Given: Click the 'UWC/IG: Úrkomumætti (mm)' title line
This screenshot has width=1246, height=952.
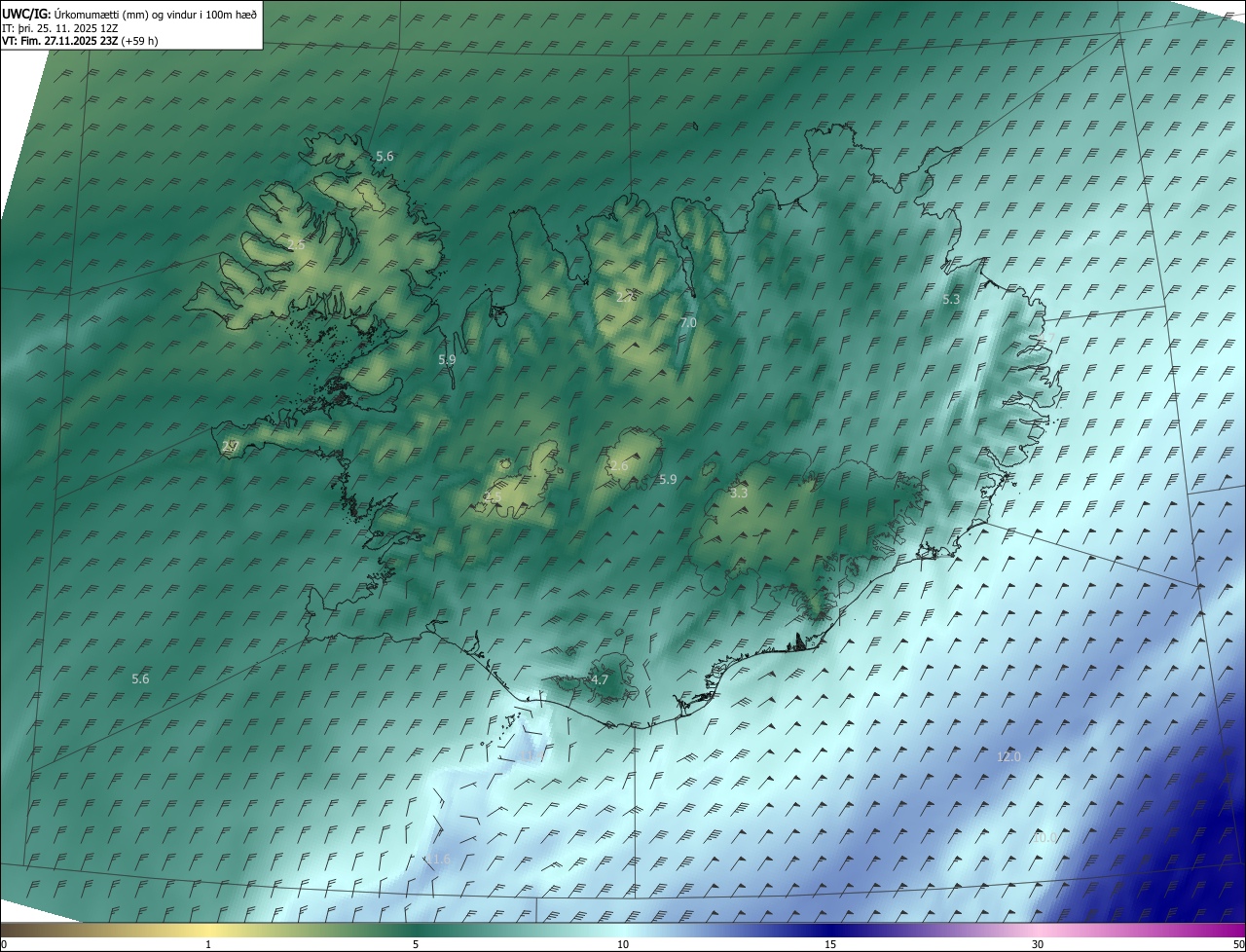Looking at the screenshot, I should [x=129, y=15].
